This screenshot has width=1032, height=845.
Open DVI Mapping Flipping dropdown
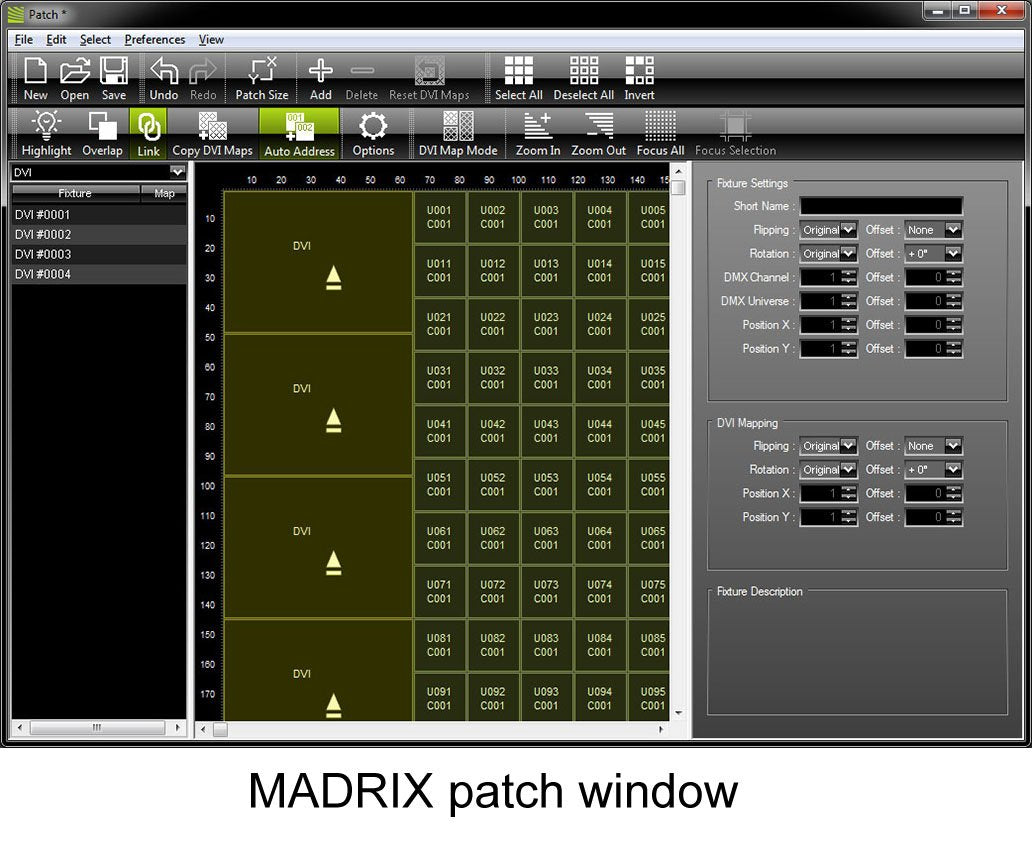pyautogui.click(x=828, y=446)
